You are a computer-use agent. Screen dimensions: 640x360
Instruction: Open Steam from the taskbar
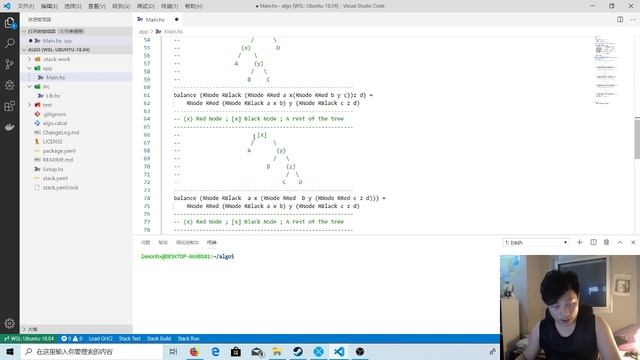click(x=298, y=351)
